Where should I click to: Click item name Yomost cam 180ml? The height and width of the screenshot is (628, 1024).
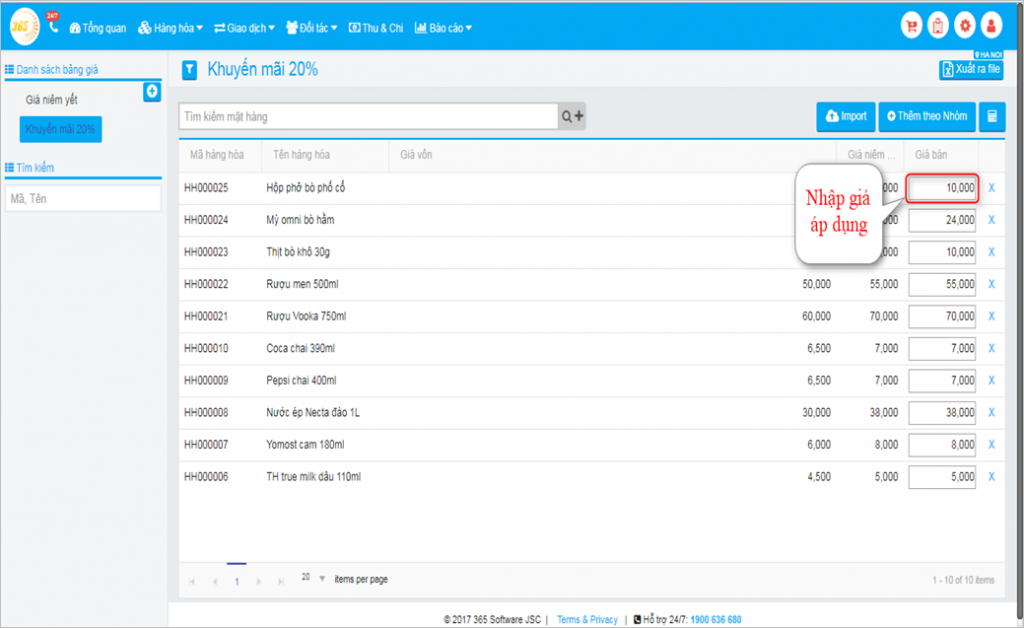(x=305, y=445)
